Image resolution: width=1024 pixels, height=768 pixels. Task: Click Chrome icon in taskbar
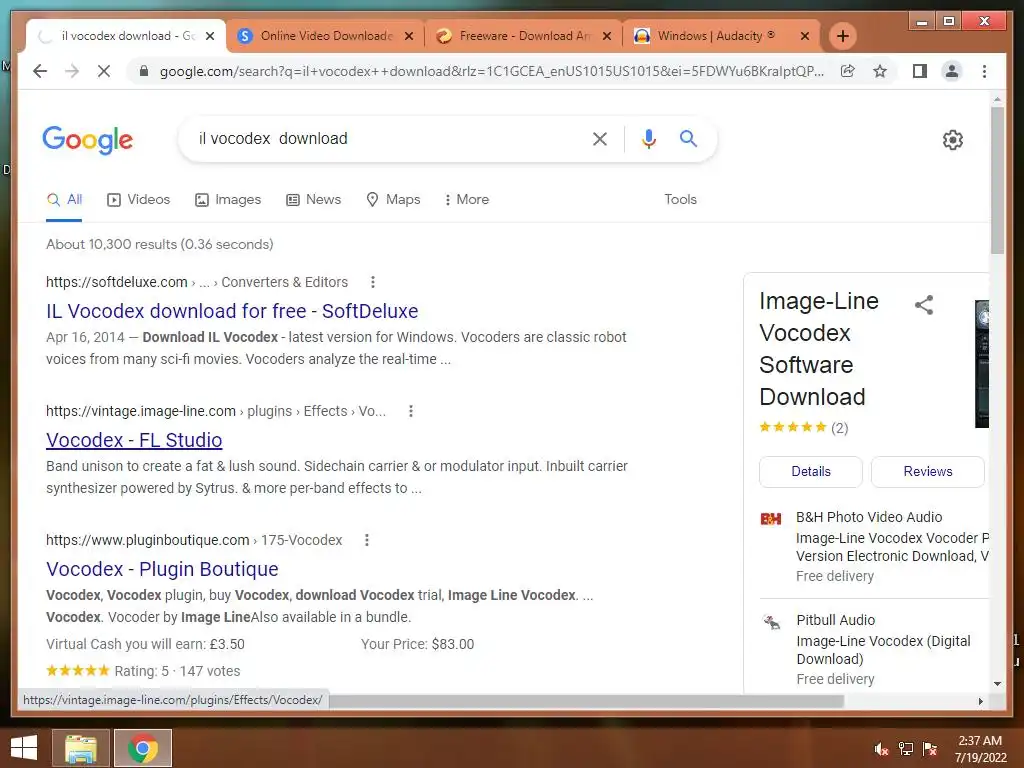tap(143, 748)
